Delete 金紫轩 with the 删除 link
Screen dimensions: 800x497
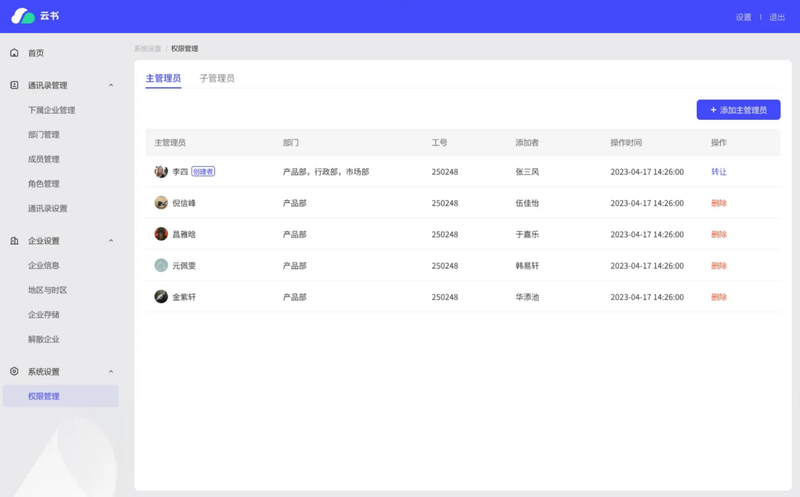719,297
